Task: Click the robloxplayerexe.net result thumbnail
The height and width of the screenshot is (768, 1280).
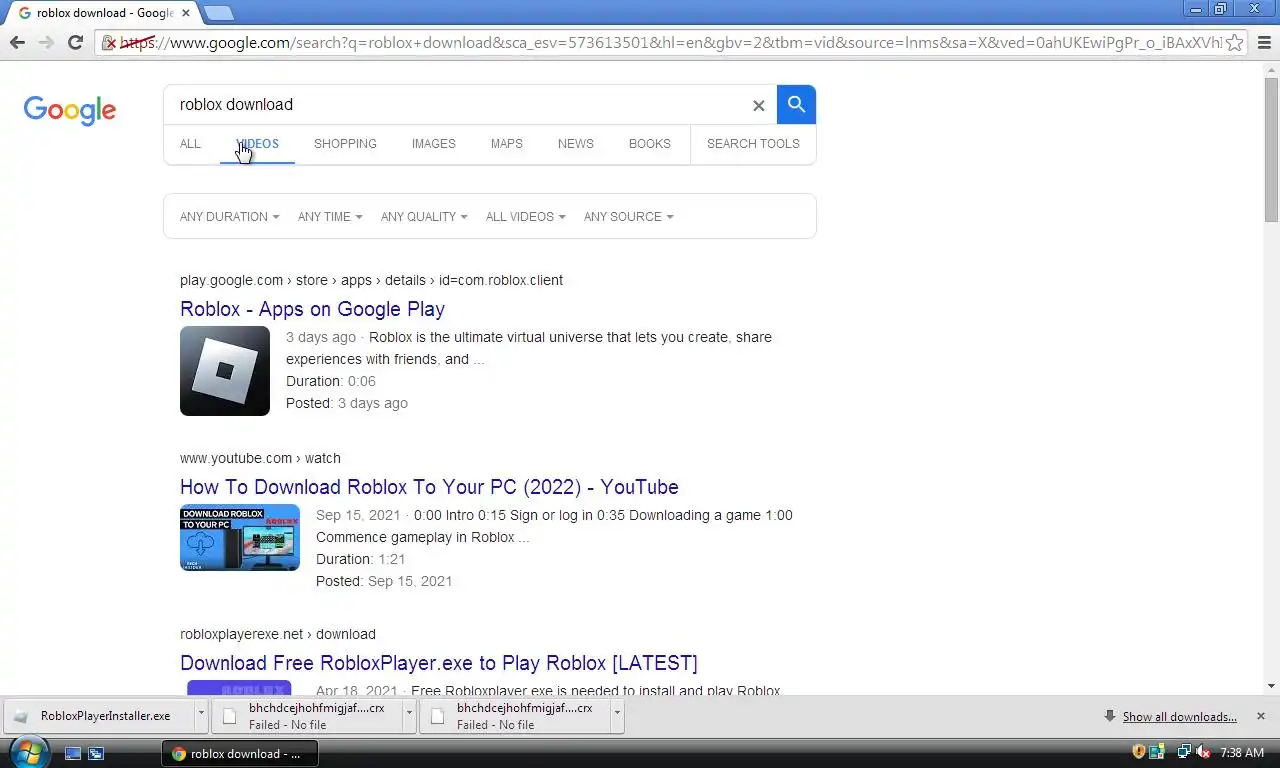Action: pos(239,688)
